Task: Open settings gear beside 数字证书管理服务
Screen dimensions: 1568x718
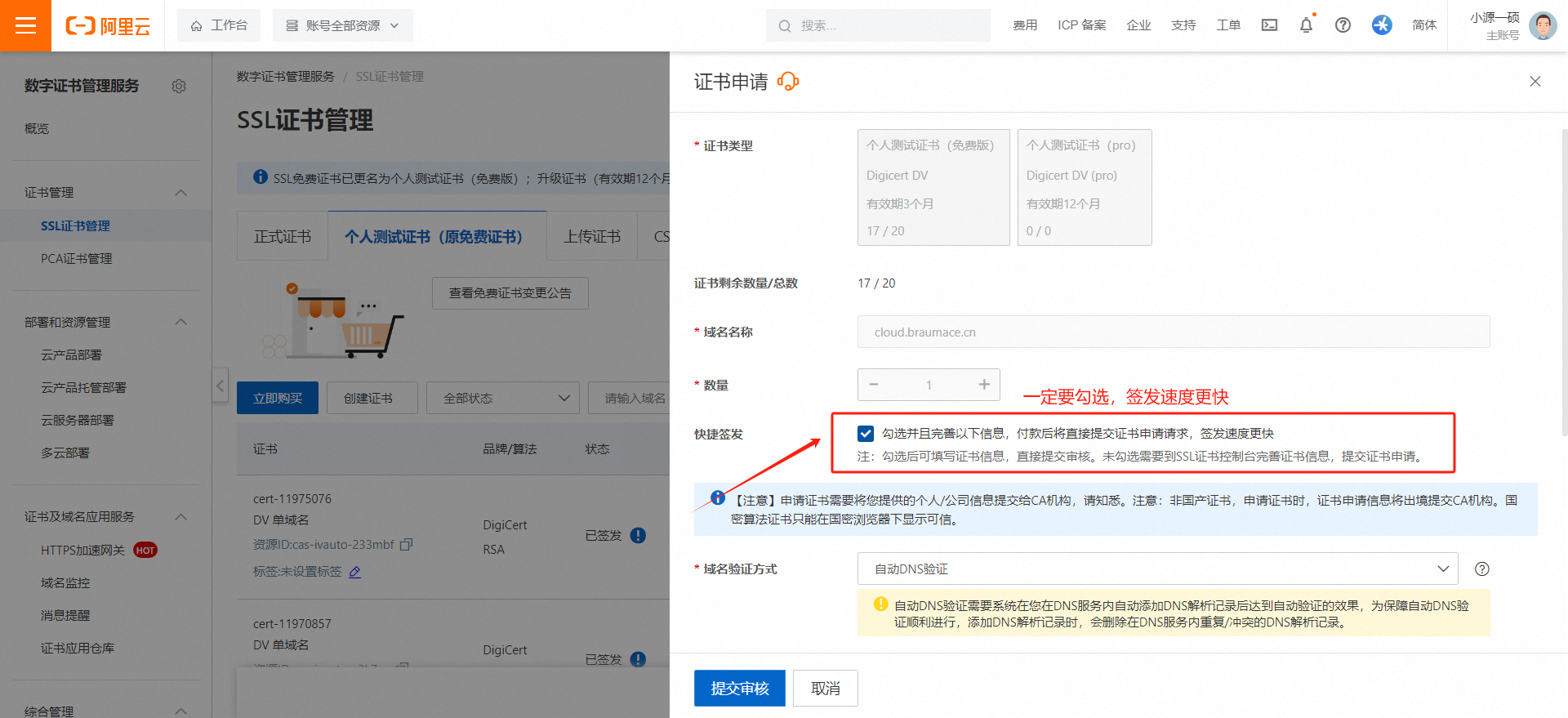Action: point(179,86)
